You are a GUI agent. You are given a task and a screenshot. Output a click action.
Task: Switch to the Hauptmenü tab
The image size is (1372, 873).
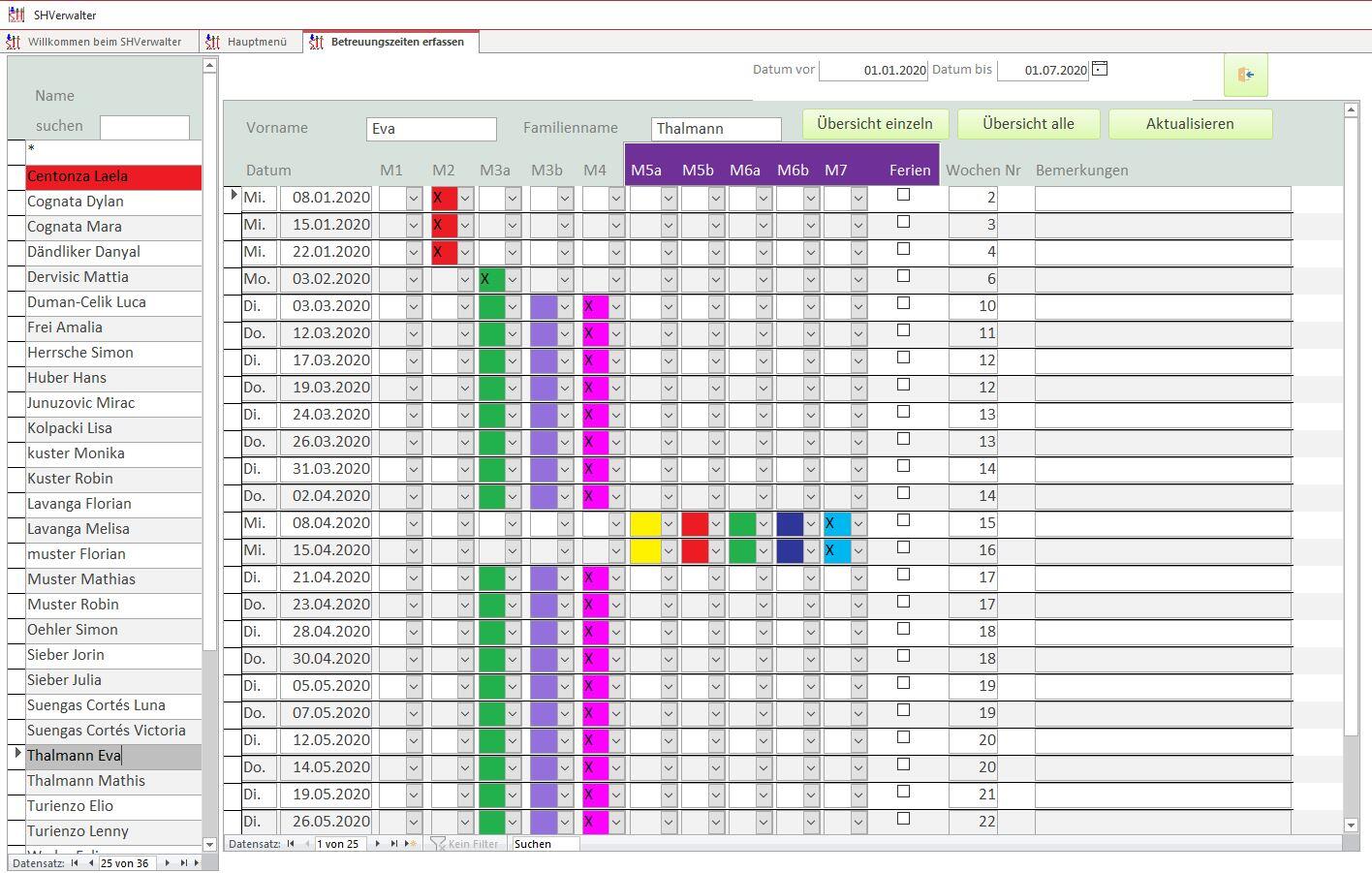pos(256,42)
